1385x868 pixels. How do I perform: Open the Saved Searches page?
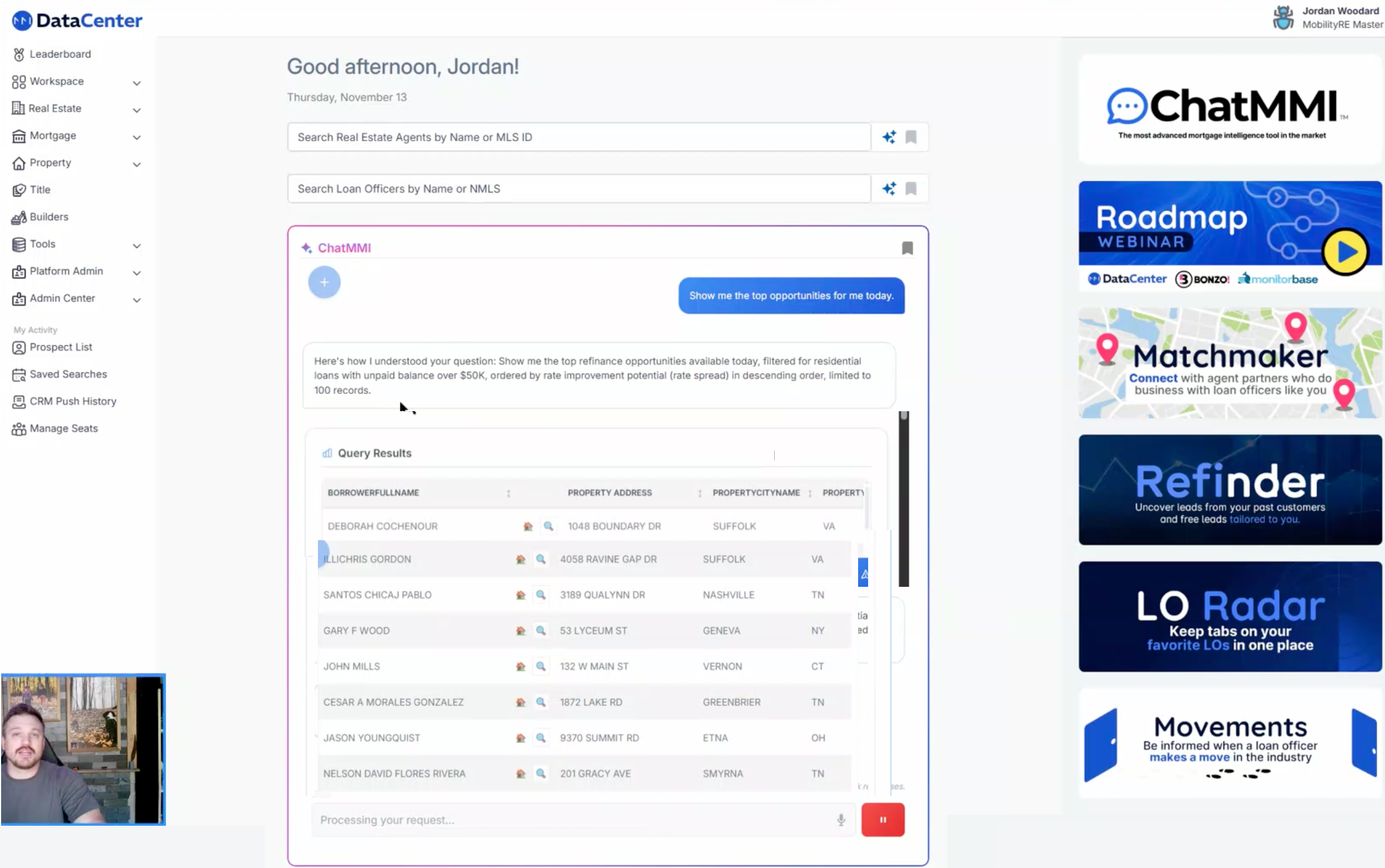(x=68, y=375)
